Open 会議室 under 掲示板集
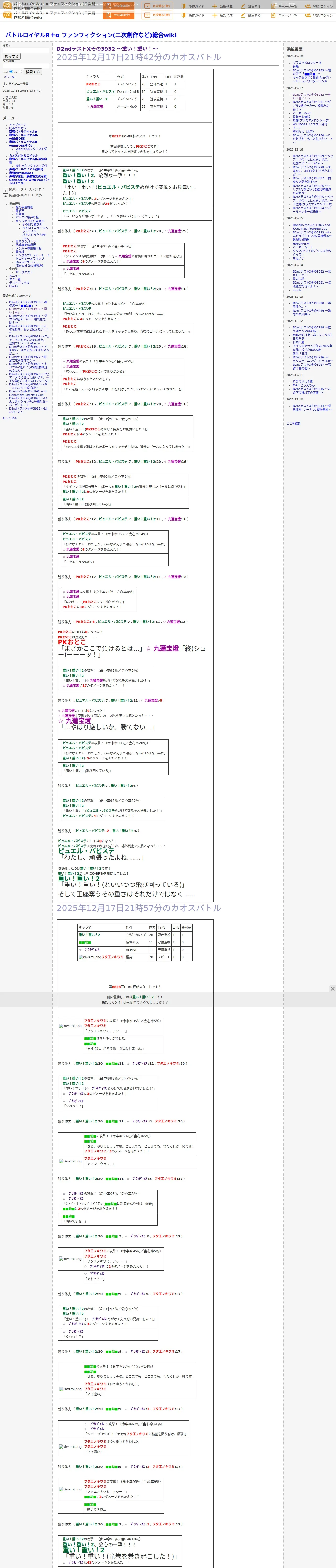The image size is (336, 1568). 20,214
